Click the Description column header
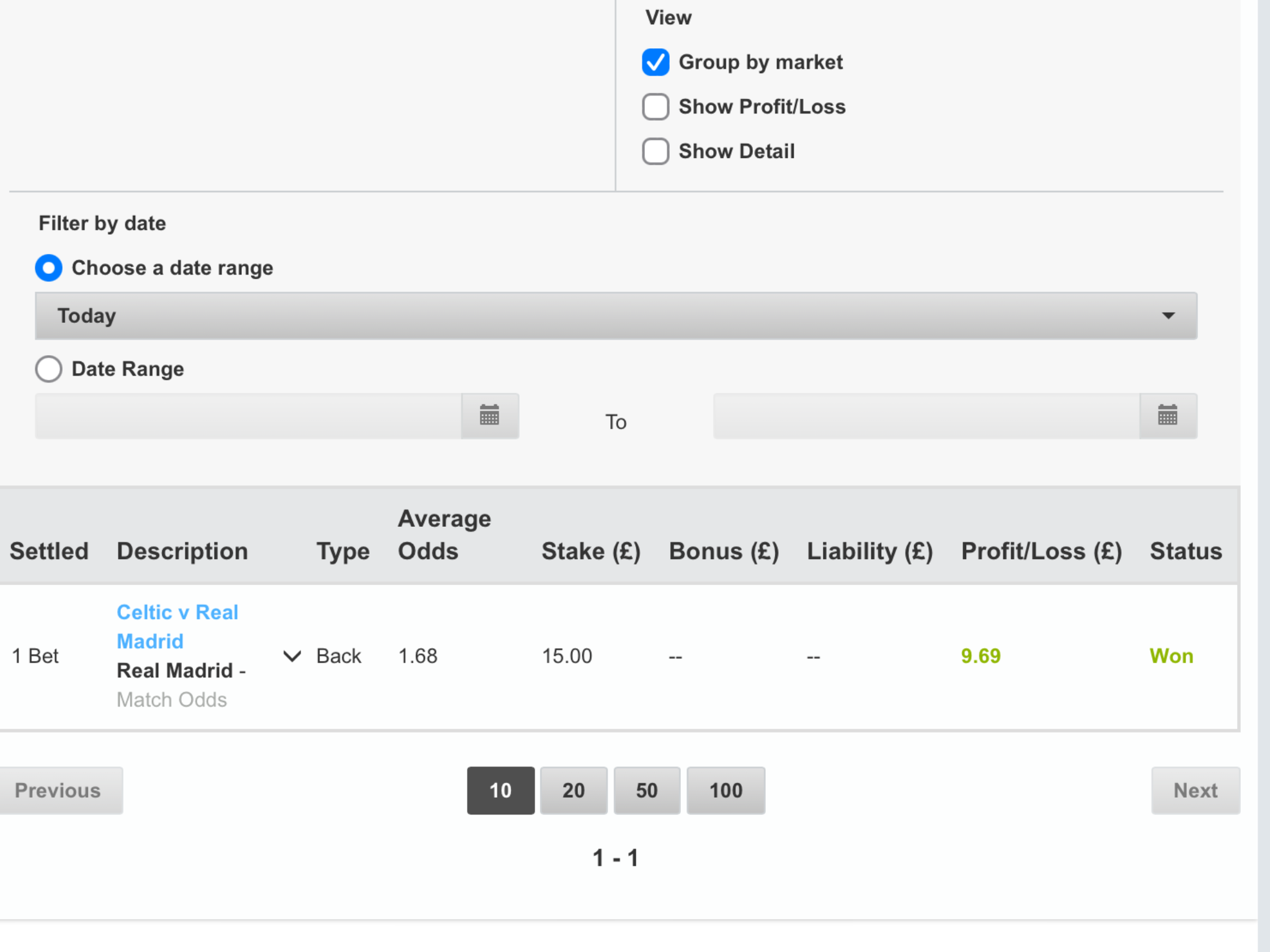The image size is (1270, 952). tap(182, 551)
